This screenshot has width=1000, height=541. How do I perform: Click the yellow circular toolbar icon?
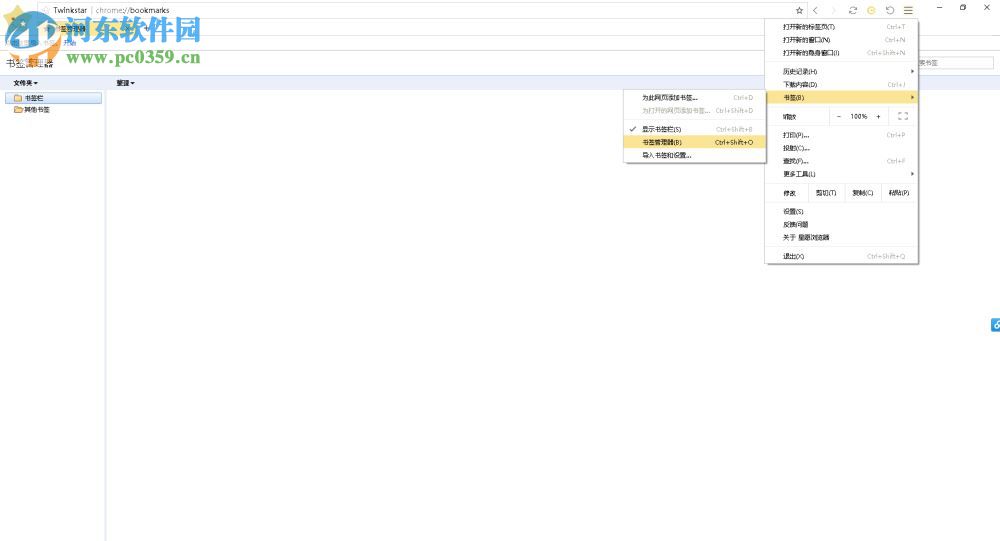pyautogui.click(x=871, y=10)
